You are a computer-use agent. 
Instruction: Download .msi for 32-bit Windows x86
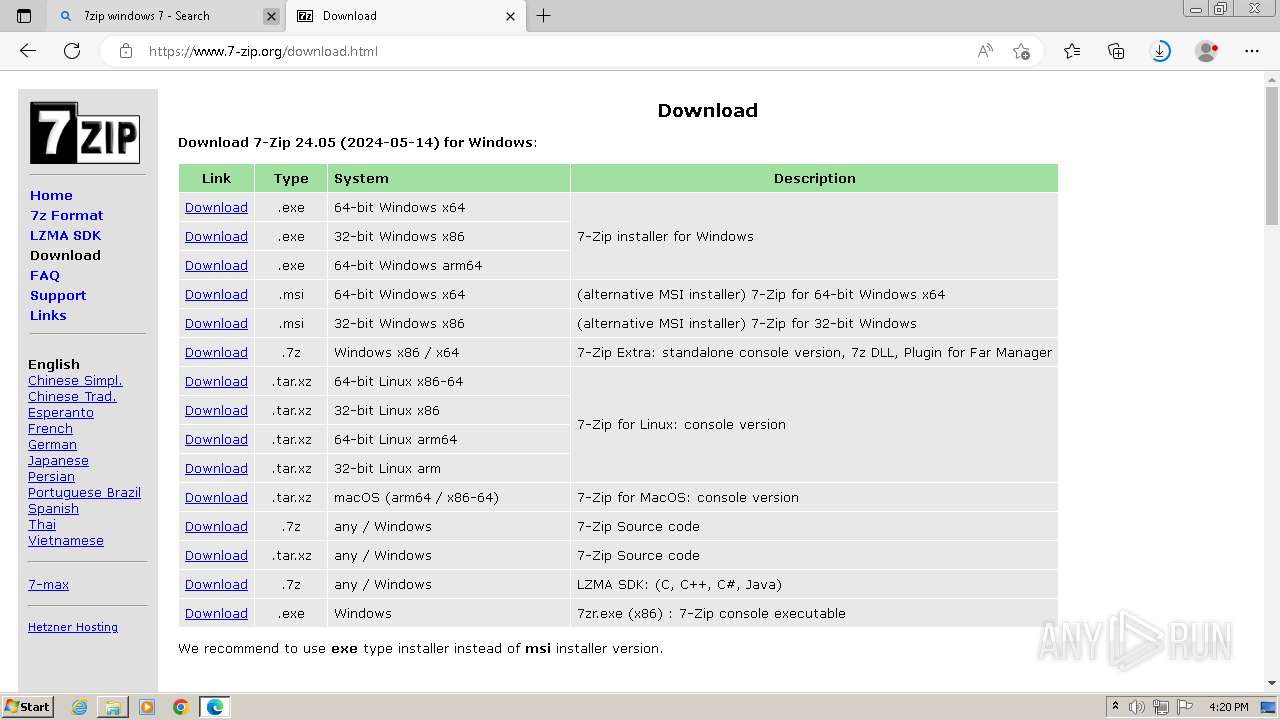pos(216,323)
